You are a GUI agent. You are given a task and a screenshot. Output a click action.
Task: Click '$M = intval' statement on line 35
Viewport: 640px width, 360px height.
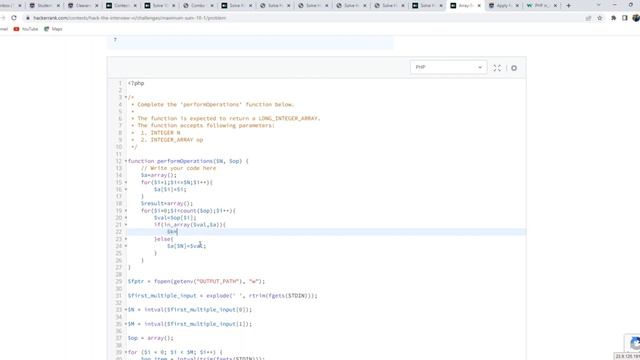pos(190,324)
